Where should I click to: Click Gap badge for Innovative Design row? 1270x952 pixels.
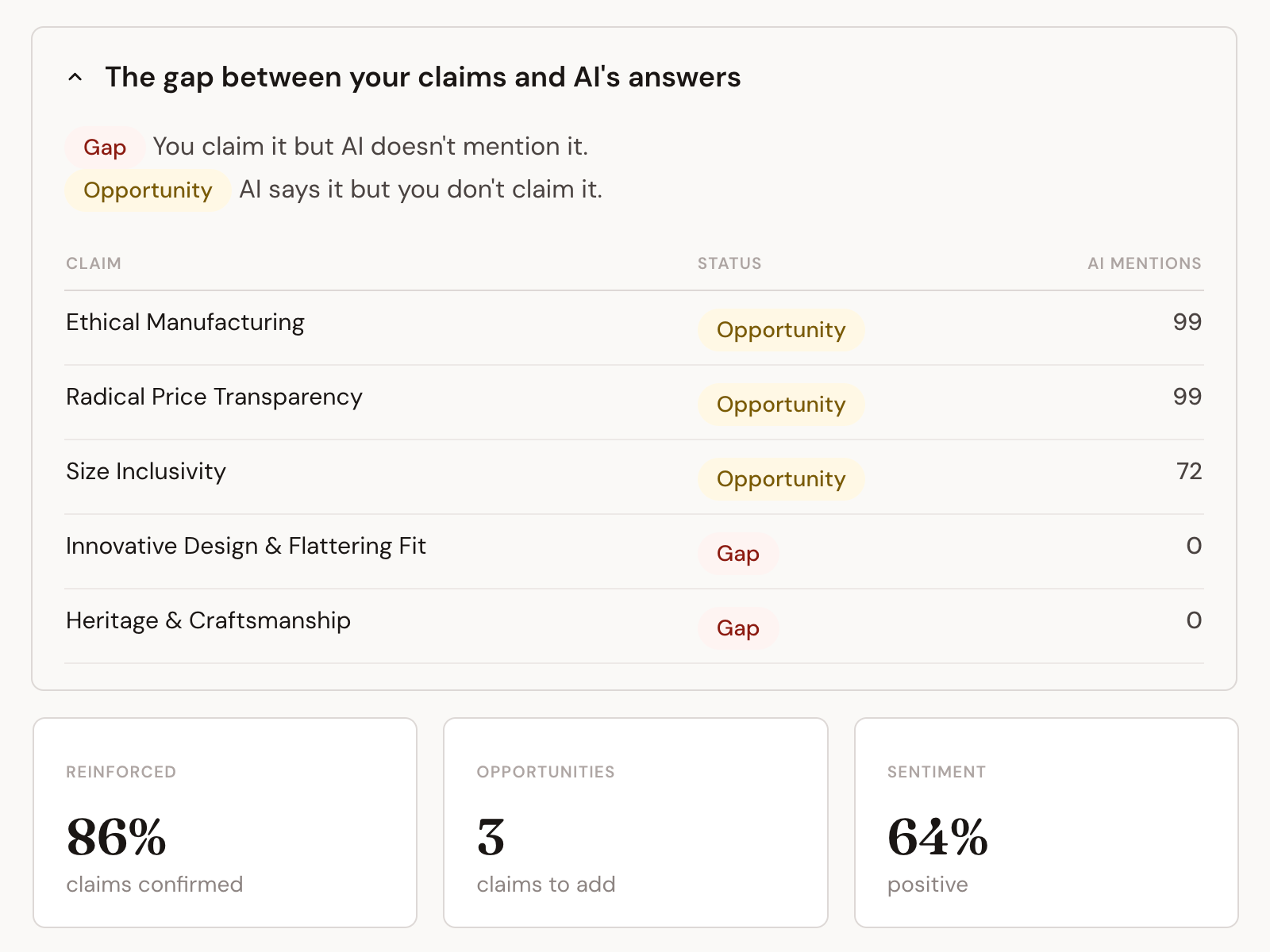738,554
